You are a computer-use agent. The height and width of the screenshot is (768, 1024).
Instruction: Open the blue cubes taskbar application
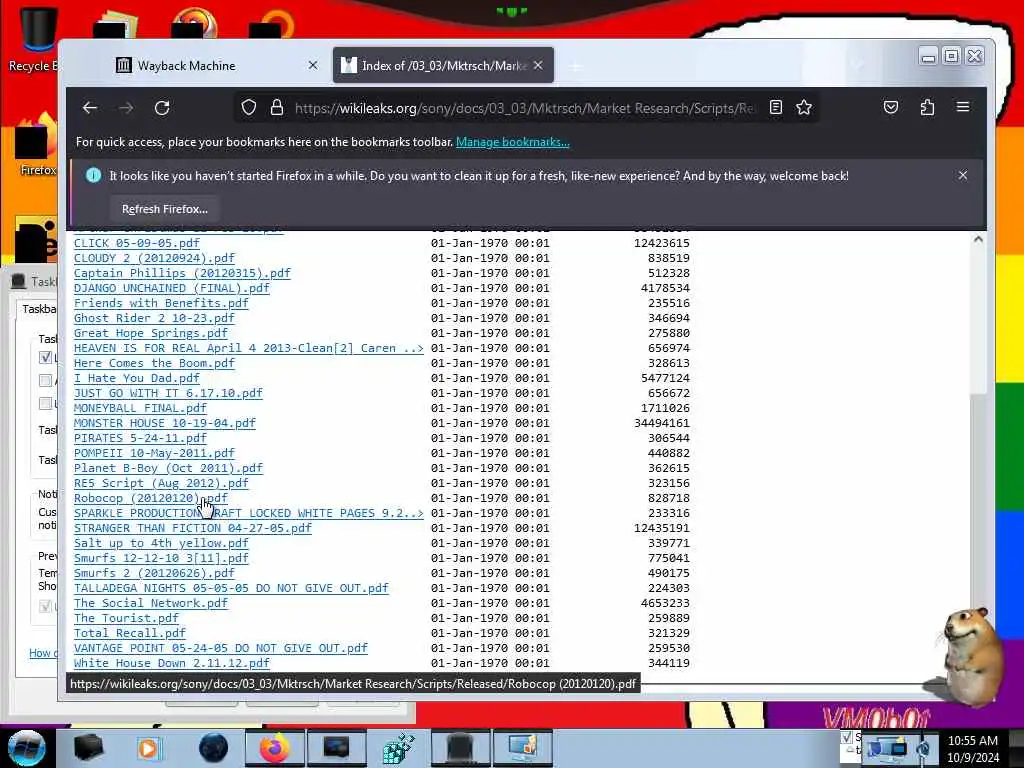tap(398, 748)
